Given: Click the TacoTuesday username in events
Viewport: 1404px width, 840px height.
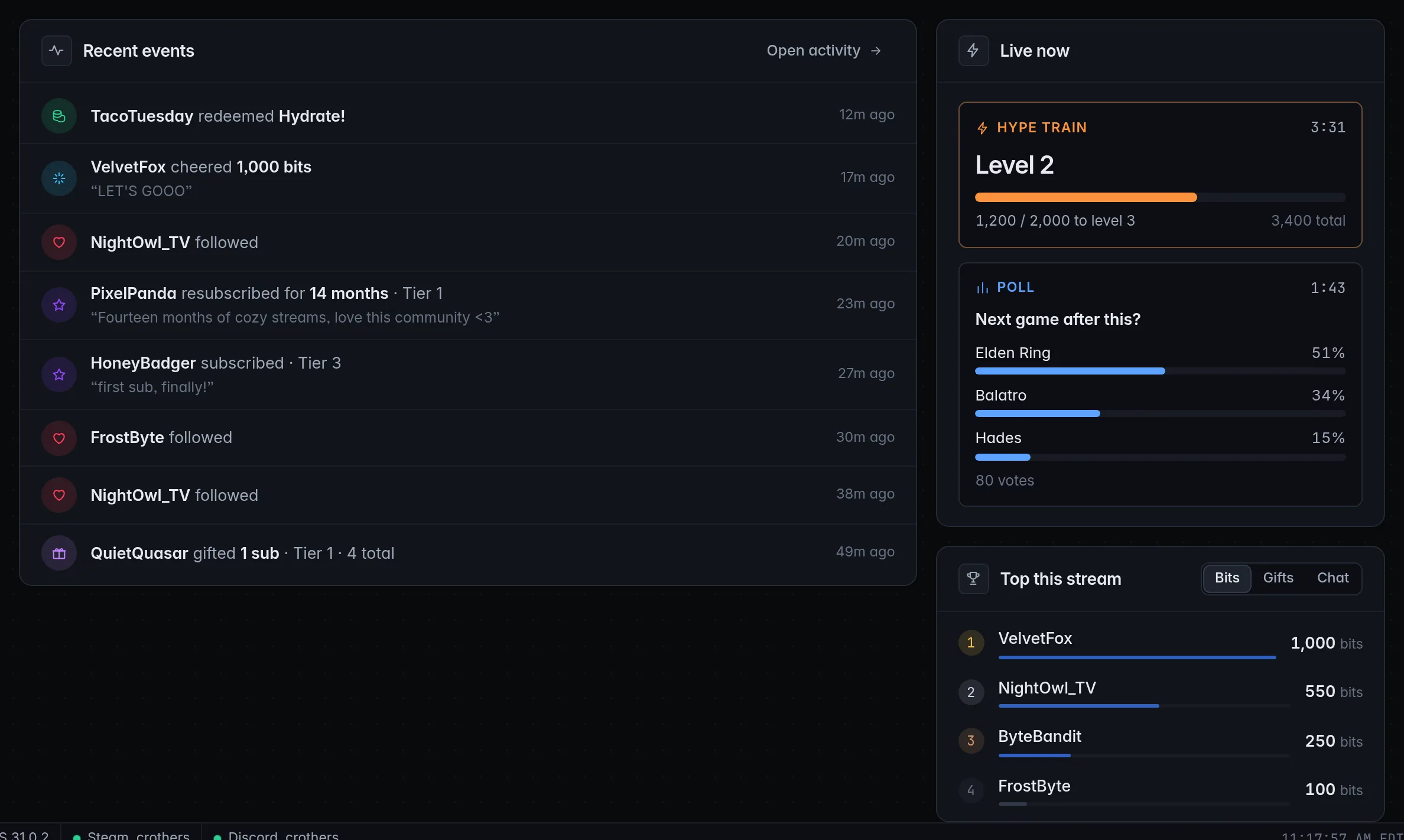Looking at the screenshot, I should pos(142,116).
